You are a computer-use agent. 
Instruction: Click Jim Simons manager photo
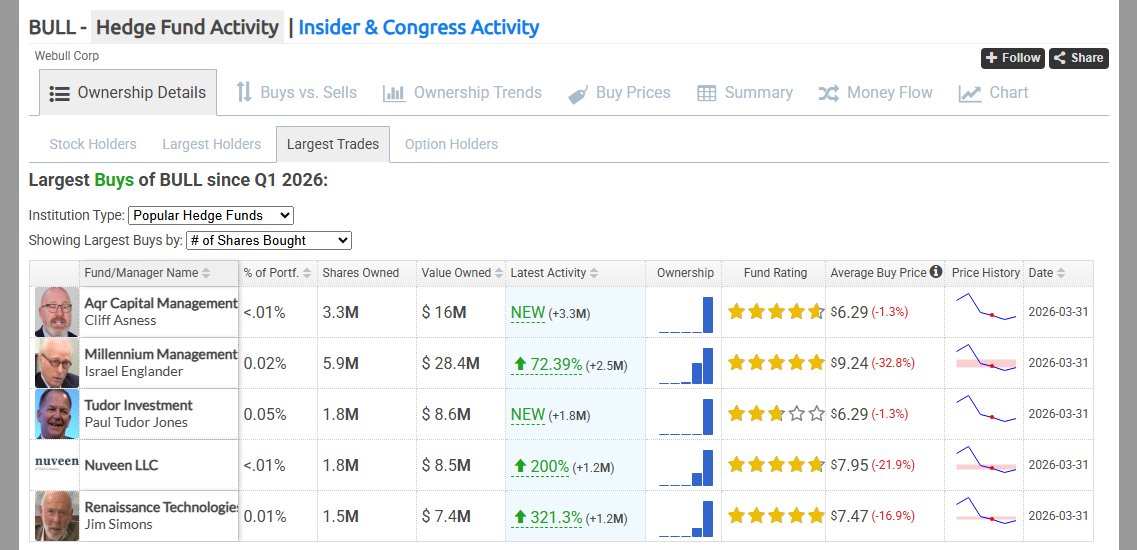pyautogui.click(x=57, y=516)
